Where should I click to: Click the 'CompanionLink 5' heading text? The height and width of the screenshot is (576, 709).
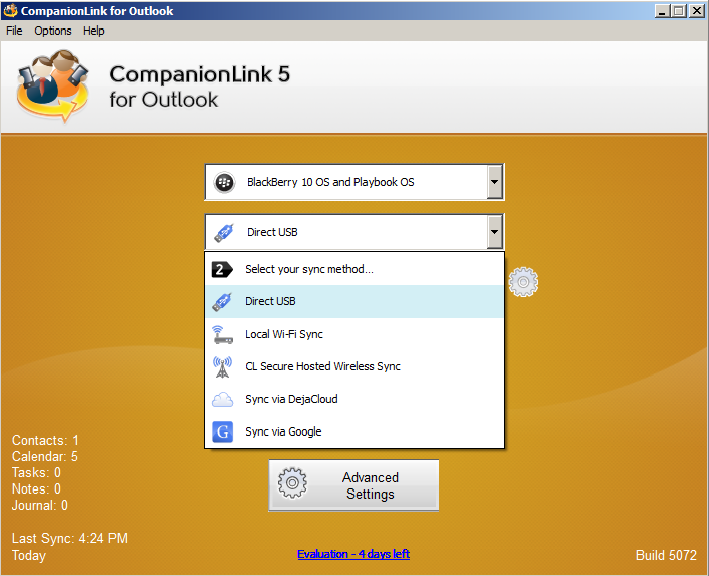pos(199,74)
